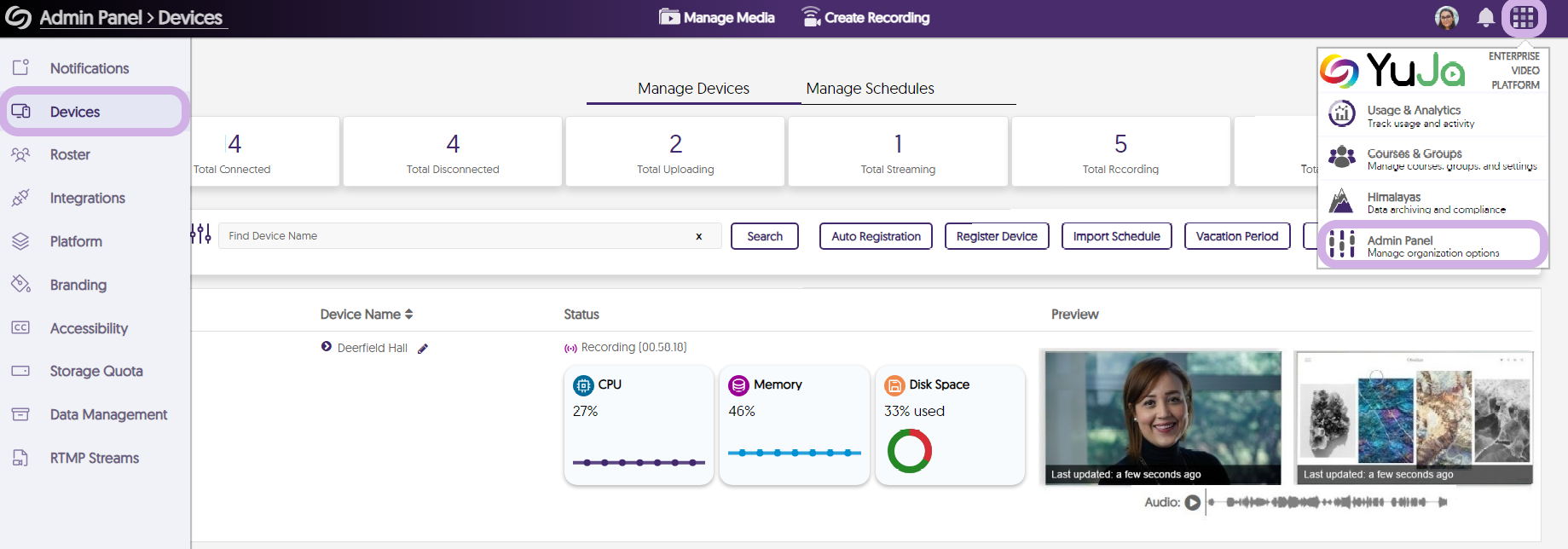Open Usage & Analytics from the menu
Image resolution: width=1568 pixels, height=549 pixels.
coord(1414,115)
